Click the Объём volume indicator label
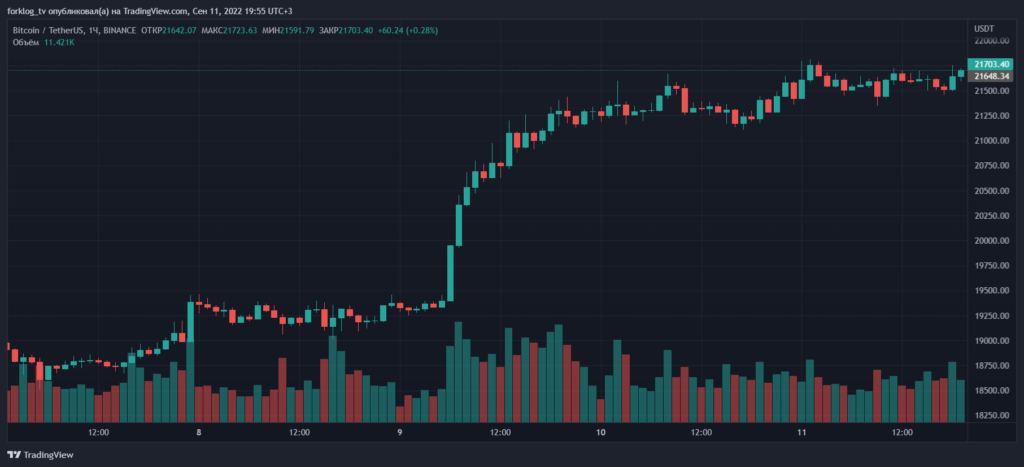The height and width of the screenshot is (467, 1024). [x=25, y=43]
